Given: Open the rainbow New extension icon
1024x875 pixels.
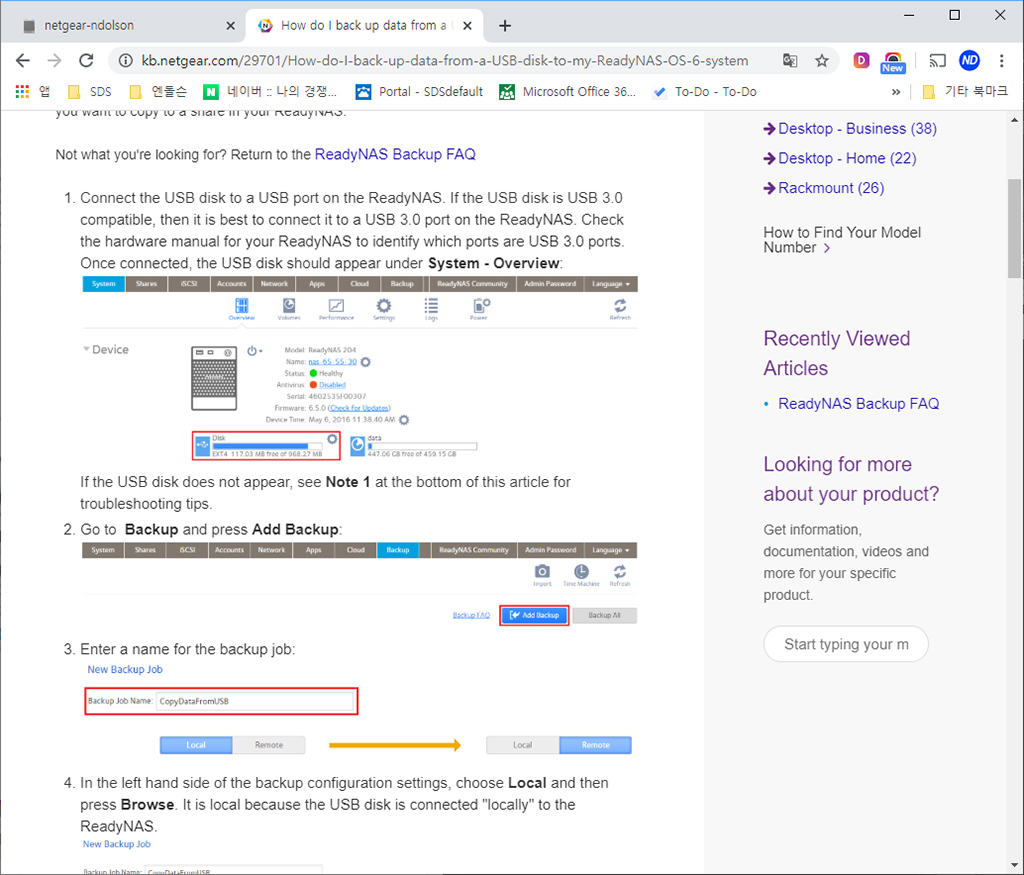Looking at the screenshot, I should 892,62.
